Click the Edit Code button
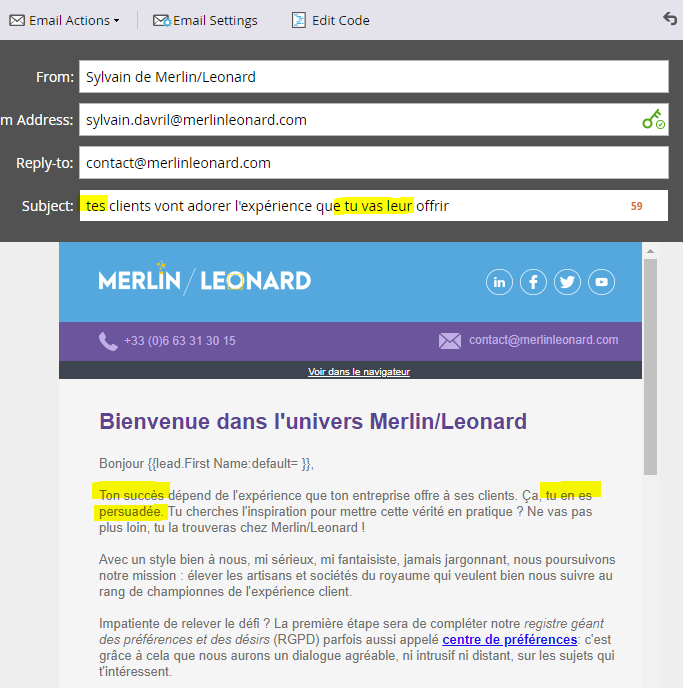The image size is (683, 688). pyautogui.click(x=331, y=21)
